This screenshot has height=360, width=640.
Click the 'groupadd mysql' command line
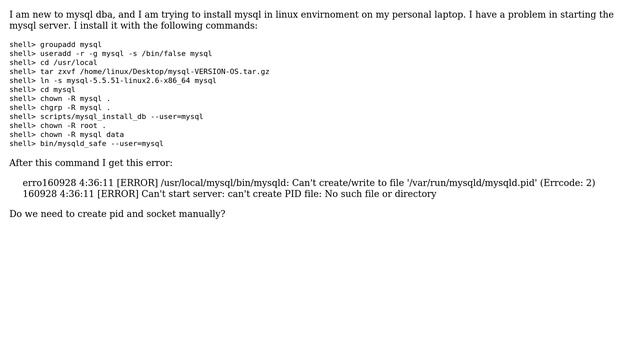click(56, 44)
